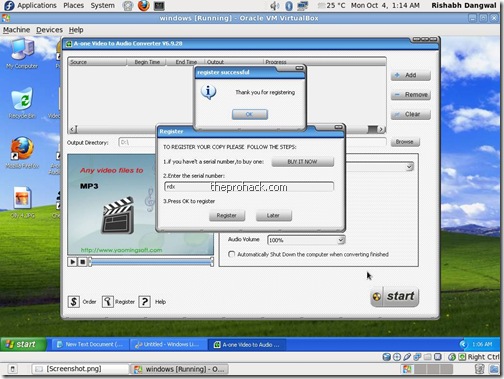Click file list scroll left arrow

(x=73, y=129)
